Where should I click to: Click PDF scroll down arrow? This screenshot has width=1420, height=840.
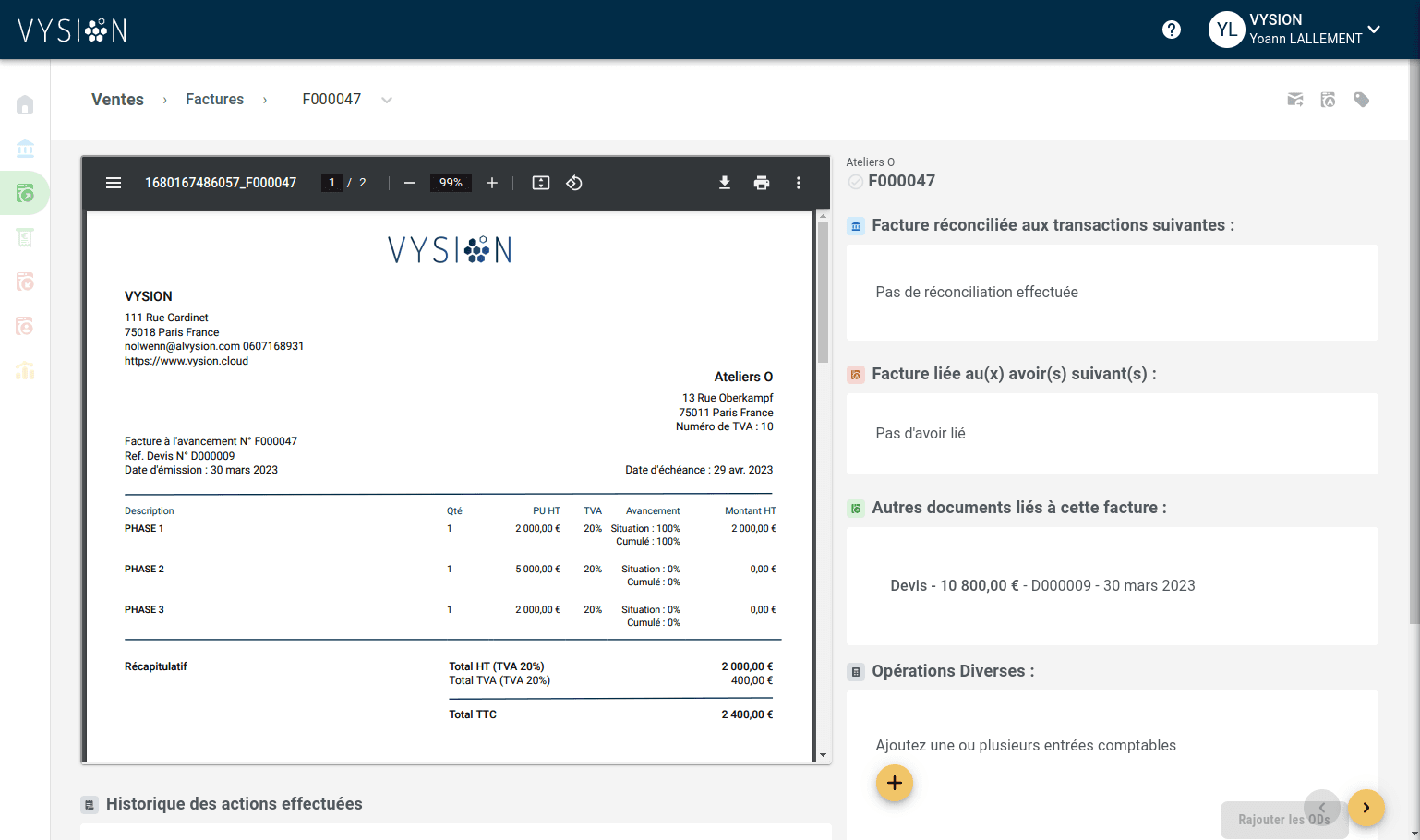point(824,755)
